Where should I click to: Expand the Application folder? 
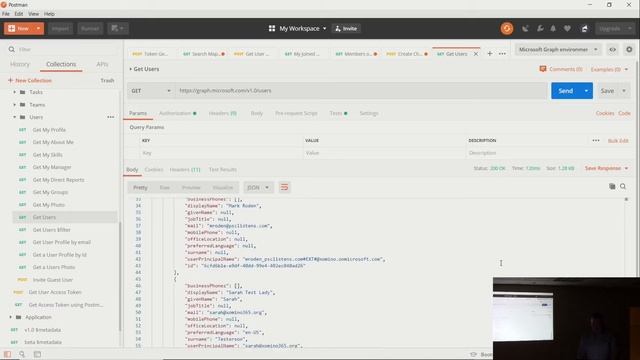pyautogui.click(x=11, y=317)
